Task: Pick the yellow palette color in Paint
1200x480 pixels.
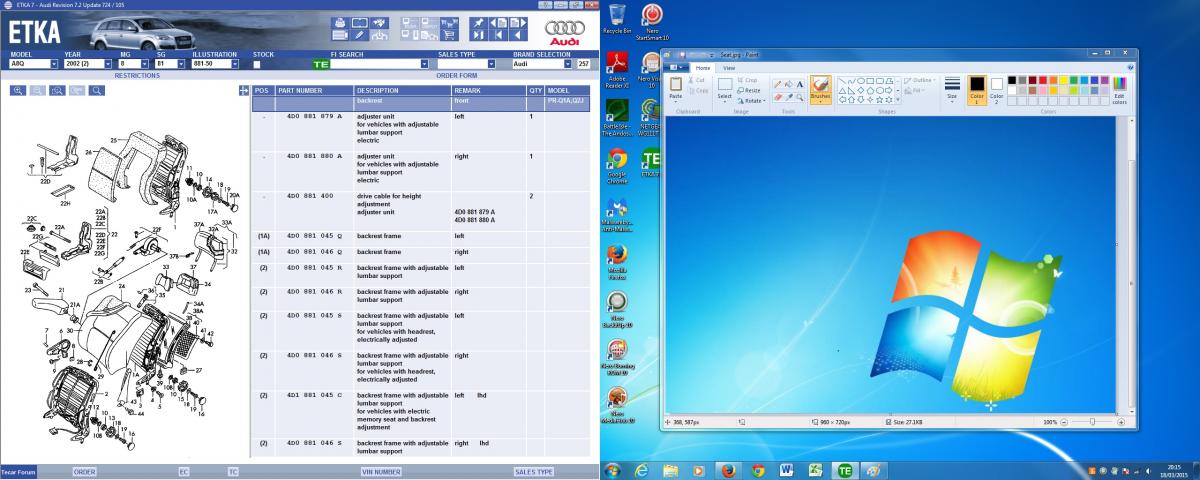Action: [x=1063, y=80]
